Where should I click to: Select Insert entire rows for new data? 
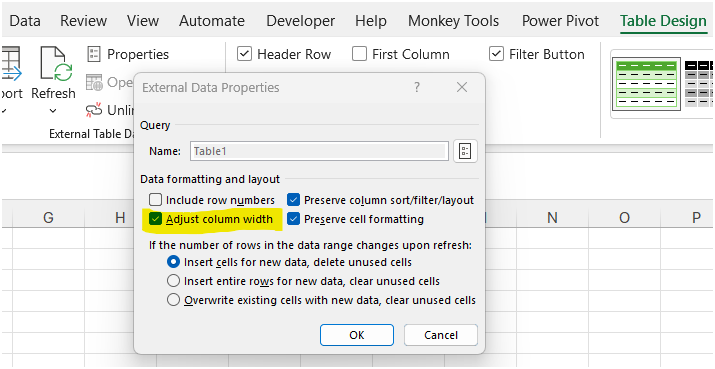pyautogui.click(x=173, y=281)
